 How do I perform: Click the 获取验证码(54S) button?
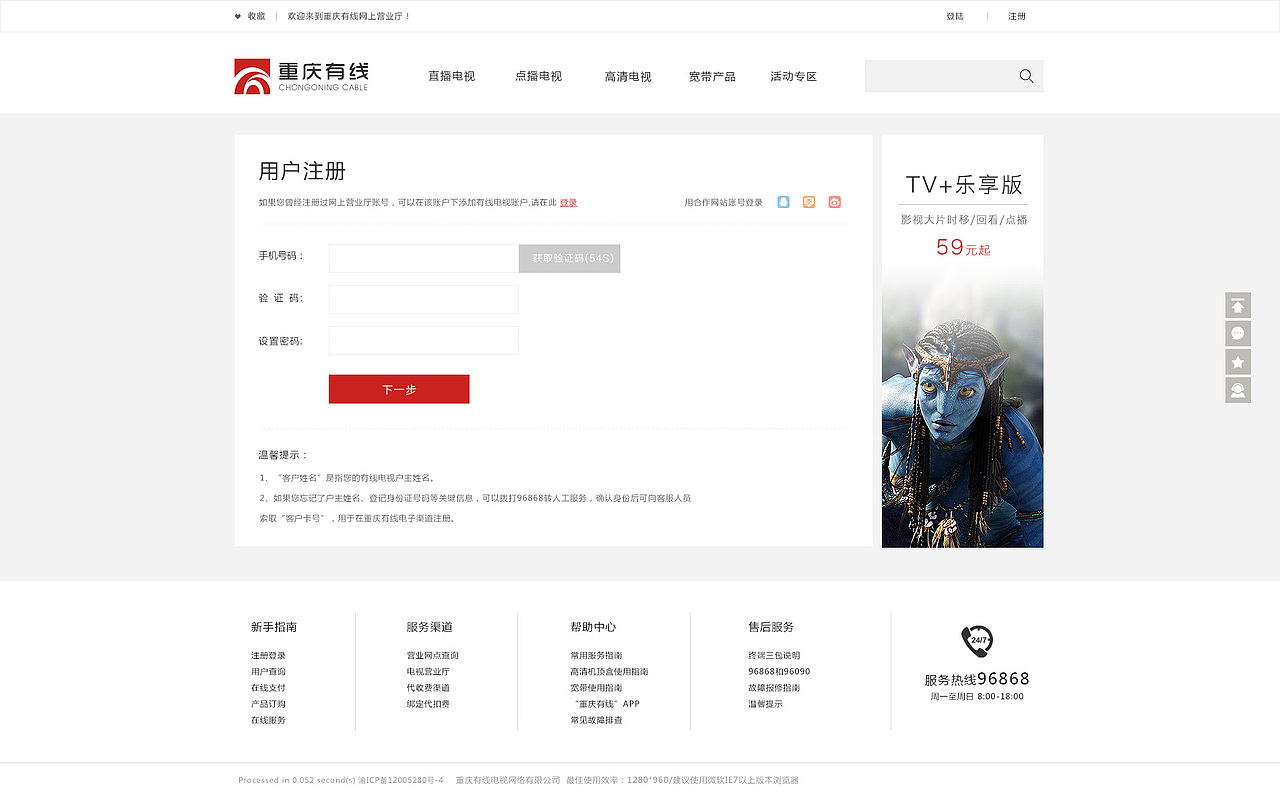(x=570, y=258)
